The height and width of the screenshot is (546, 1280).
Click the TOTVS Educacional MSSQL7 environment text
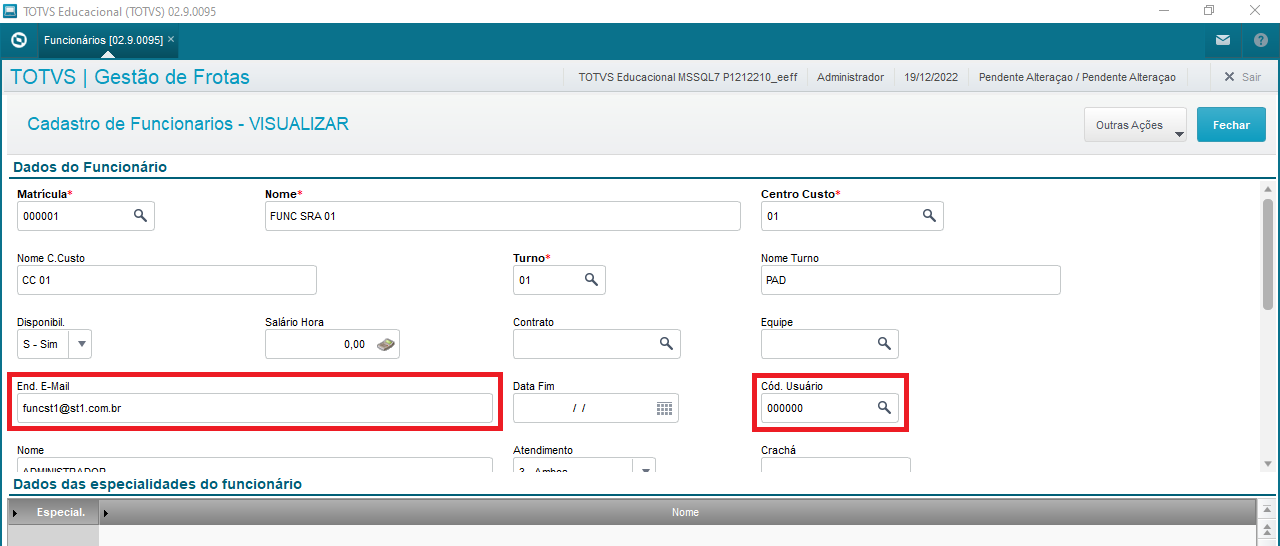tap(688, 76)
